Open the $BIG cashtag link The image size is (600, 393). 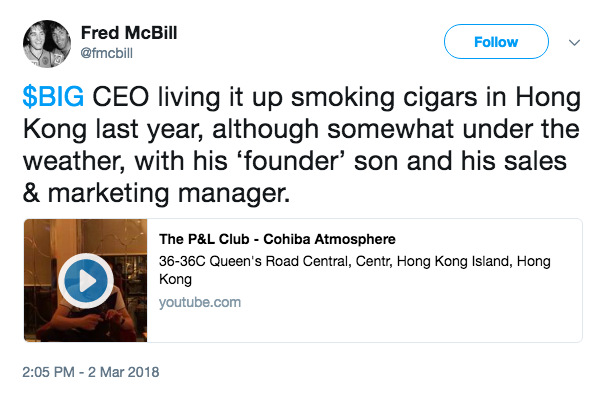[53, 96]
